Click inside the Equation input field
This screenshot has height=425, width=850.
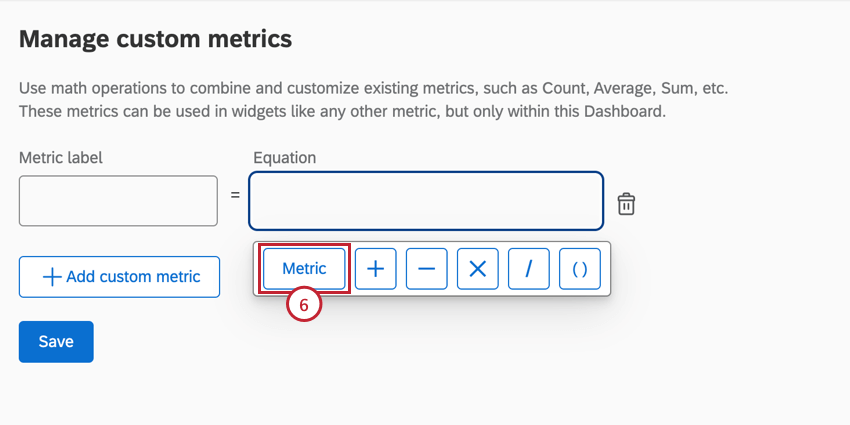click(426, 201)
